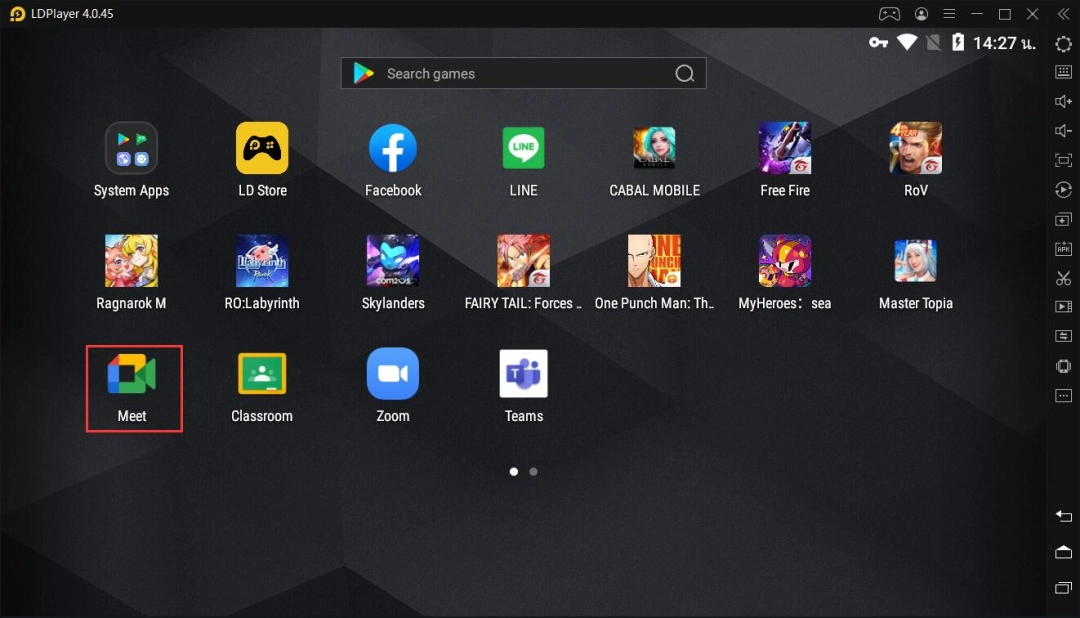Shake the virtual device
This screenshot has height=618, width=1080.
point(1063,365)
